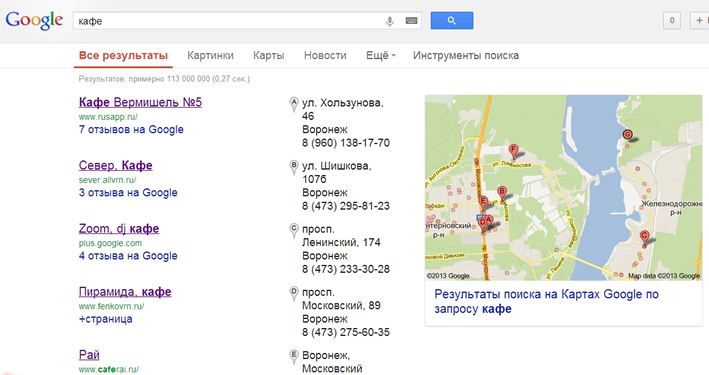Click red map pin C on map
This screenshot has height=375, width=709.
[644, 237]
